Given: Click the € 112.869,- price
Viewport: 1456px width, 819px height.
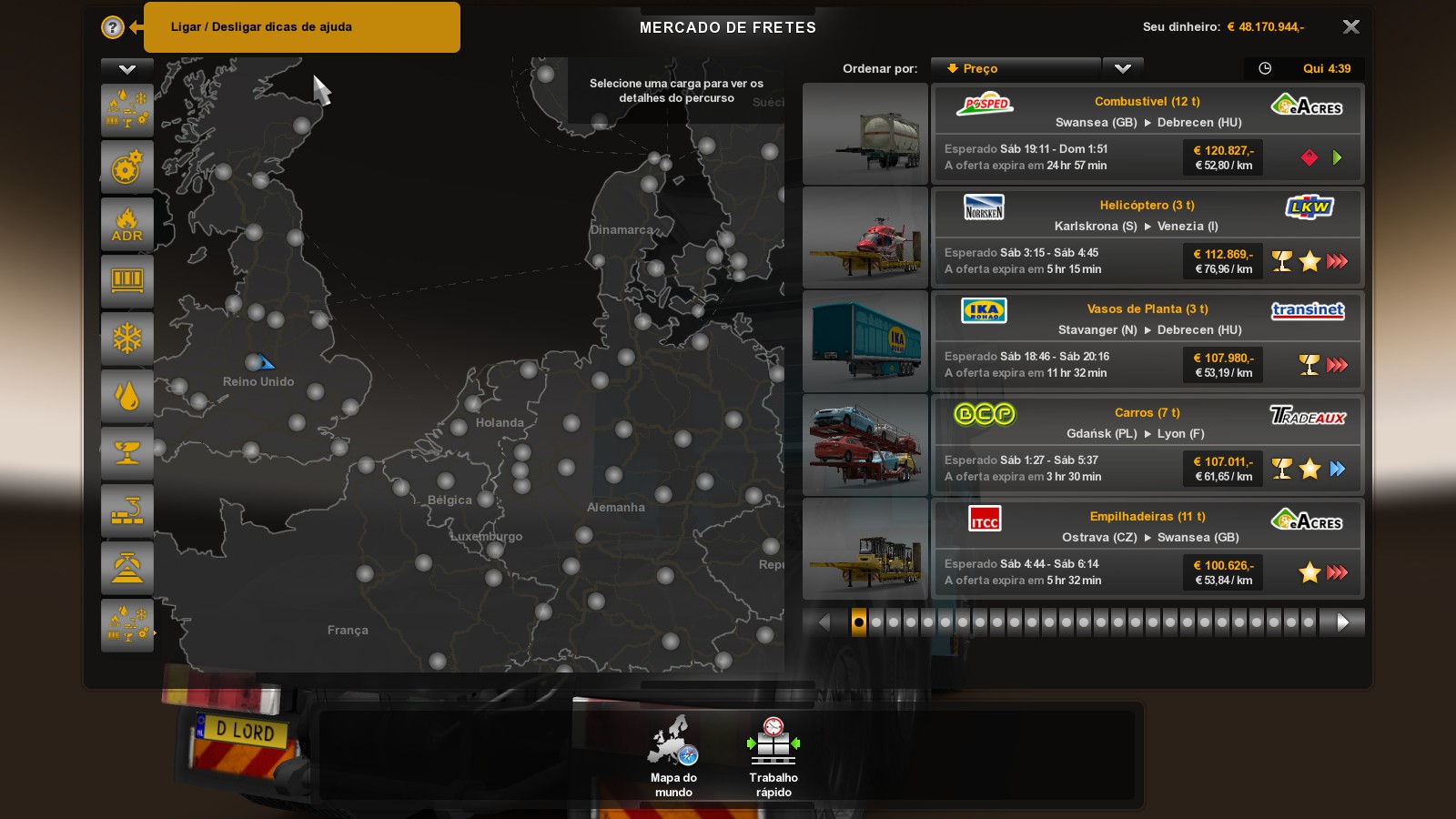Looking at the screenshot, I should pos(1223,255).
